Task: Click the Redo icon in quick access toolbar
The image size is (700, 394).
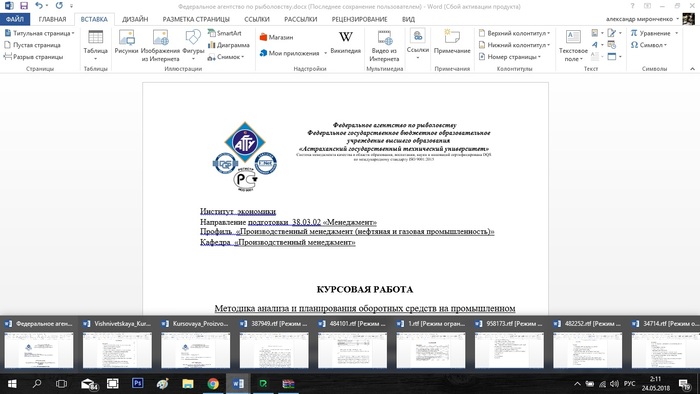Action: coord(59,6)
